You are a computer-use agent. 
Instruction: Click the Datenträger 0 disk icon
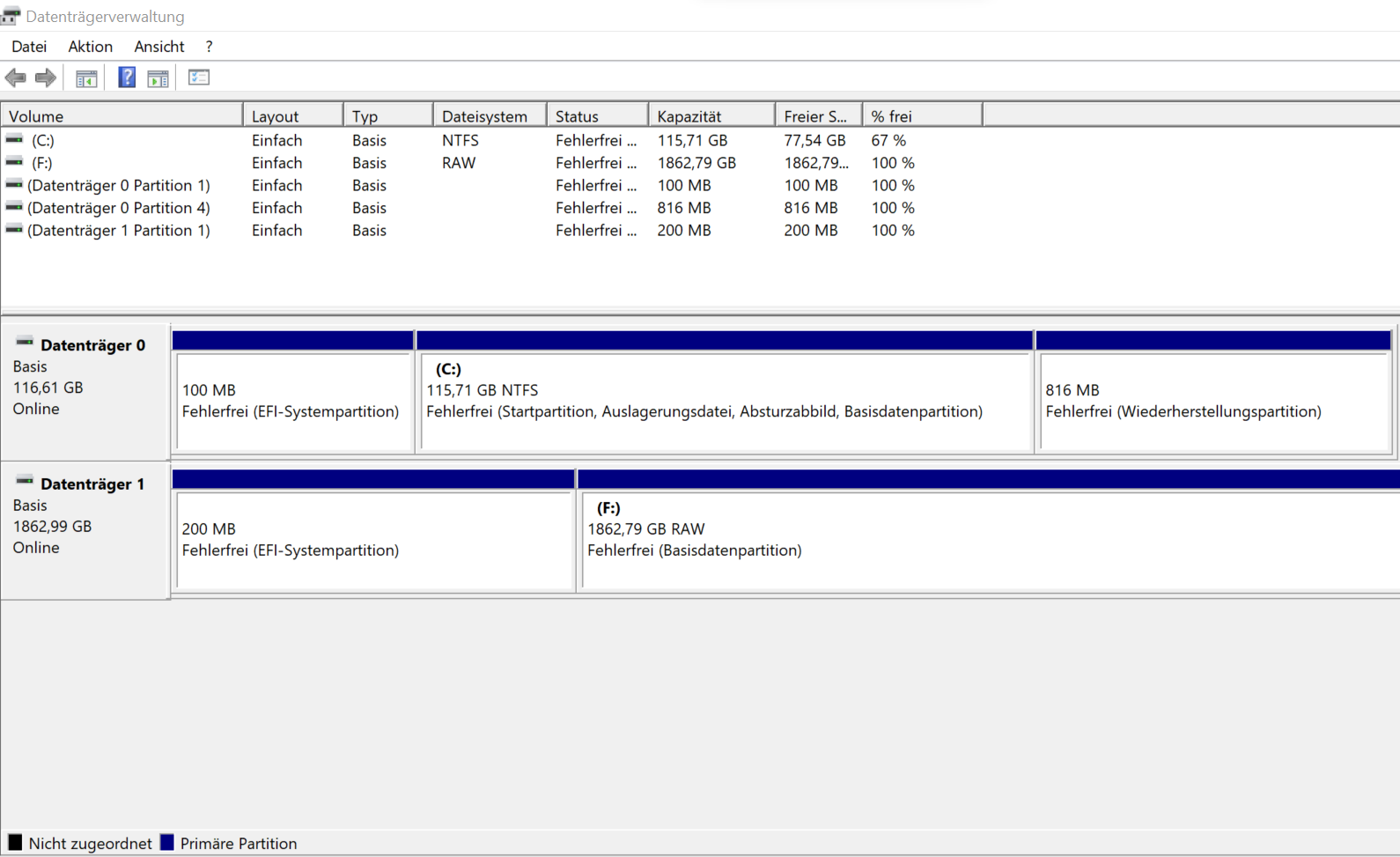25,342
